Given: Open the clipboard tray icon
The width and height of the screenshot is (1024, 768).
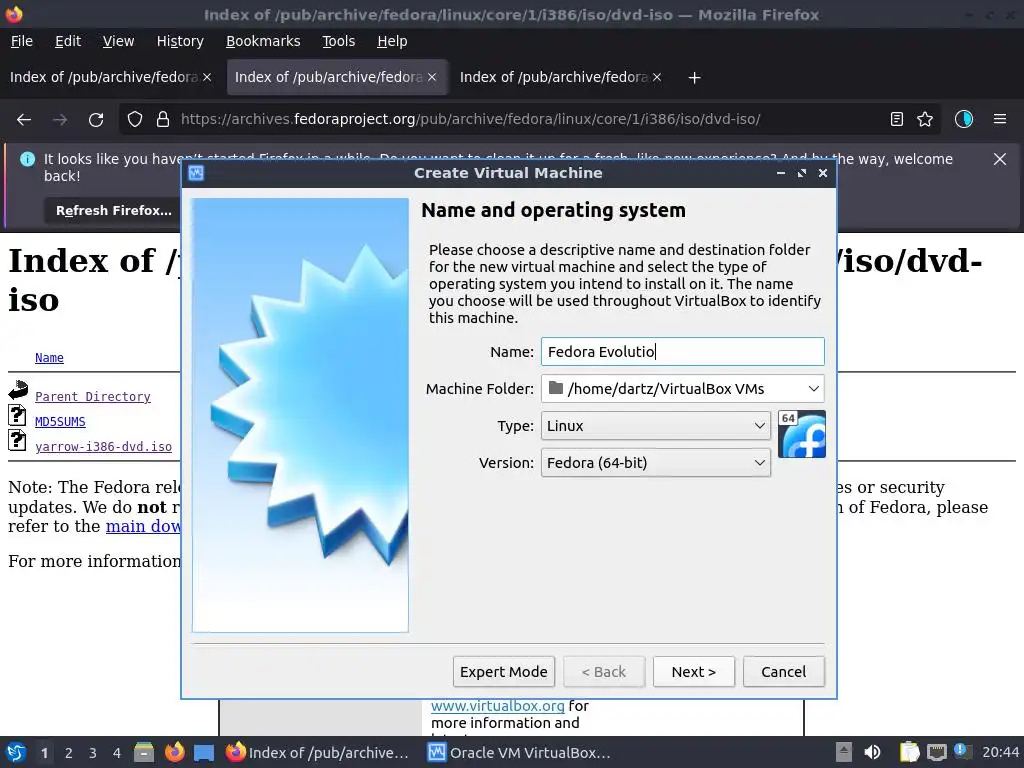Looking at the screenshot, I should [909, 752].
